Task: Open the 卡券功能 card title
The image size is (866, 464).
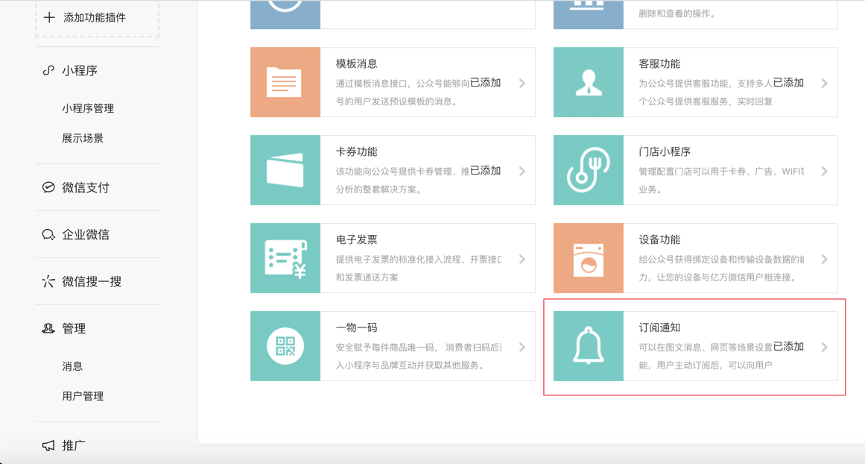Action: [x=357, y=151]
